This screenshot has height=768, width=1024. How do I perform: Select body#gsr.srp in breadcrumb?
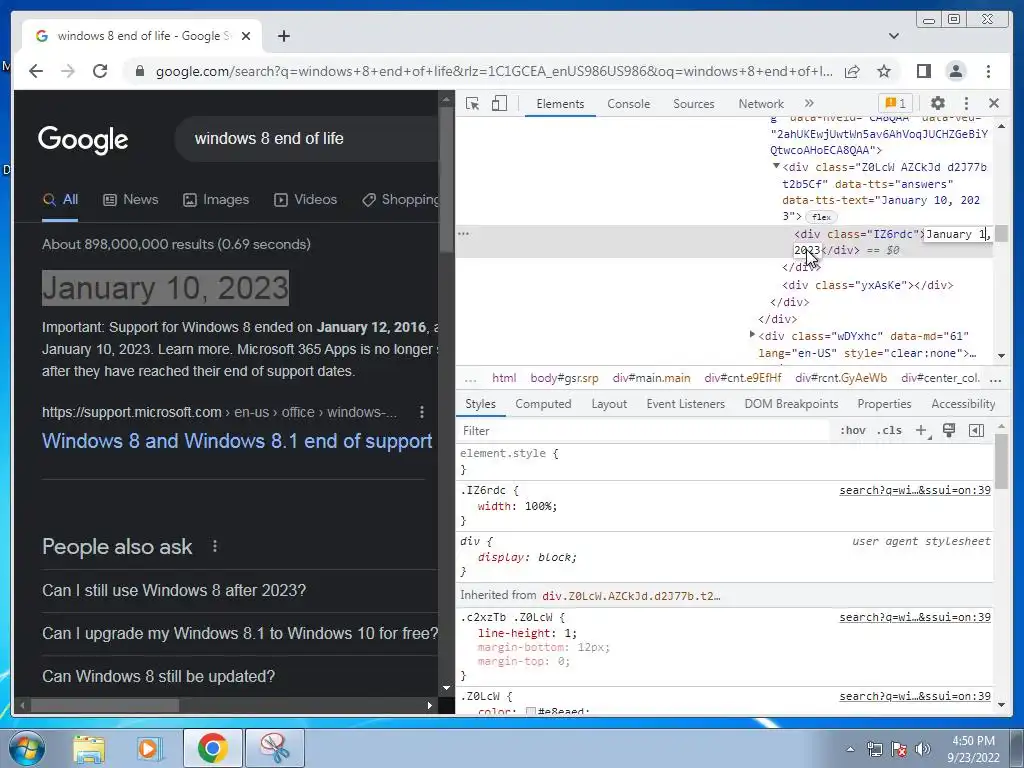pyautogui.click(x=564, y=378)
